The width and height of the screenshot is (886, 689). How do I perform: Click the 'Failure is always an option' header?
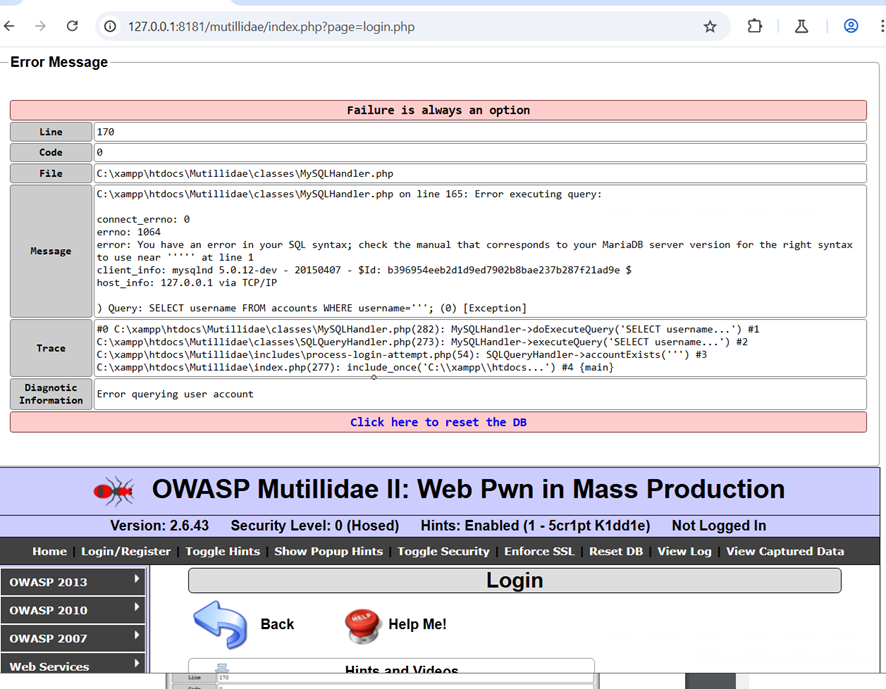(438, 110)
